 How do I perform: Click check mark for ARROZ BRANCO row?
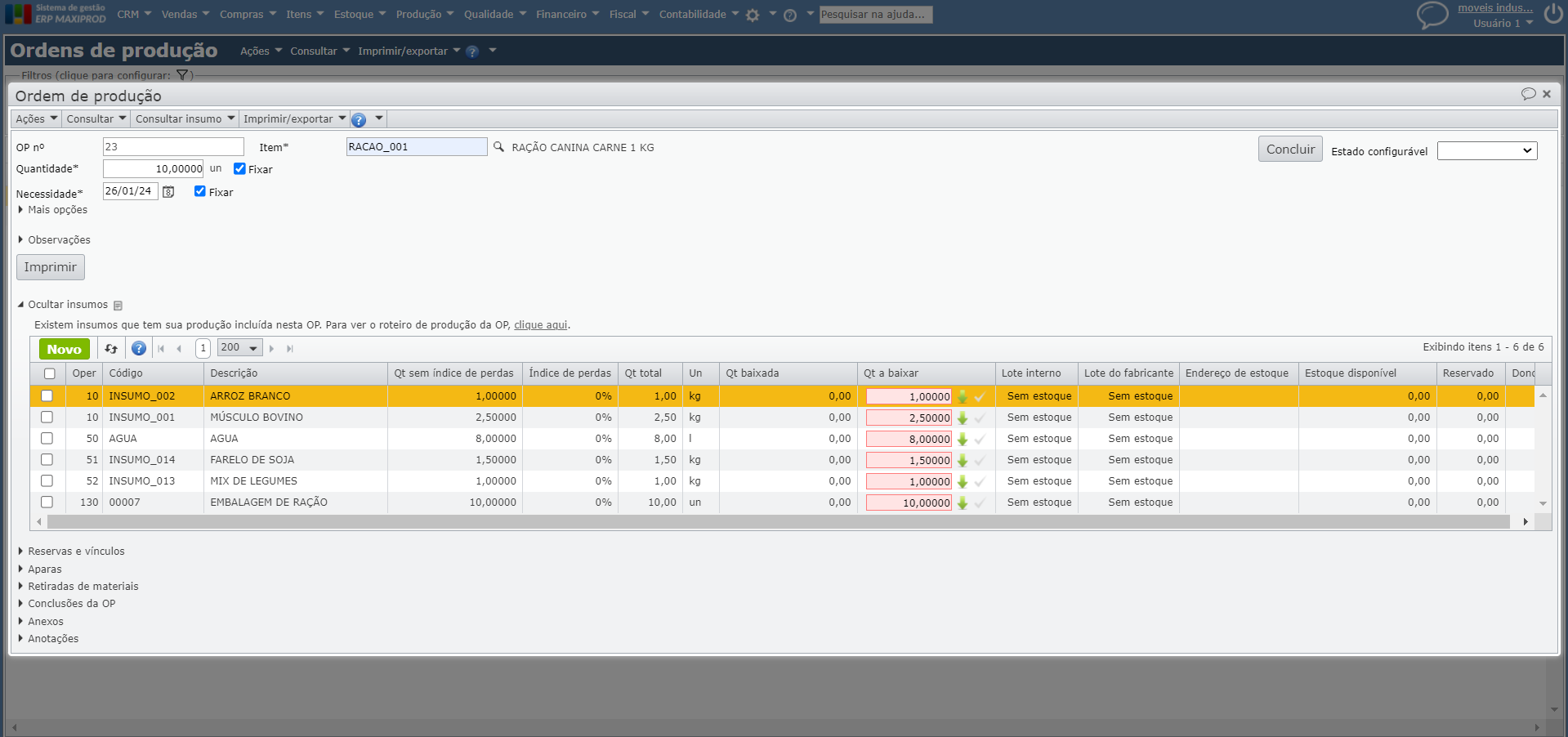980,396
